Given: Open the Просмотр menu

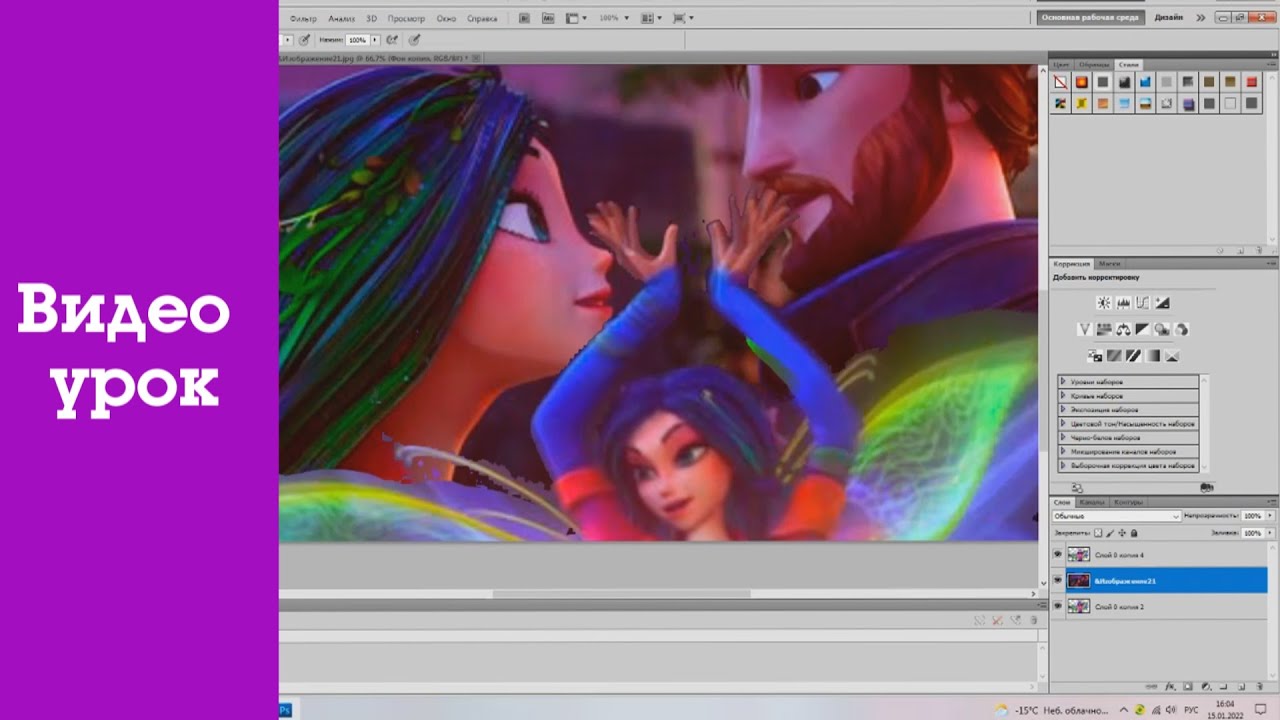Looking at the screenshot, I should (x=406, y=18).
